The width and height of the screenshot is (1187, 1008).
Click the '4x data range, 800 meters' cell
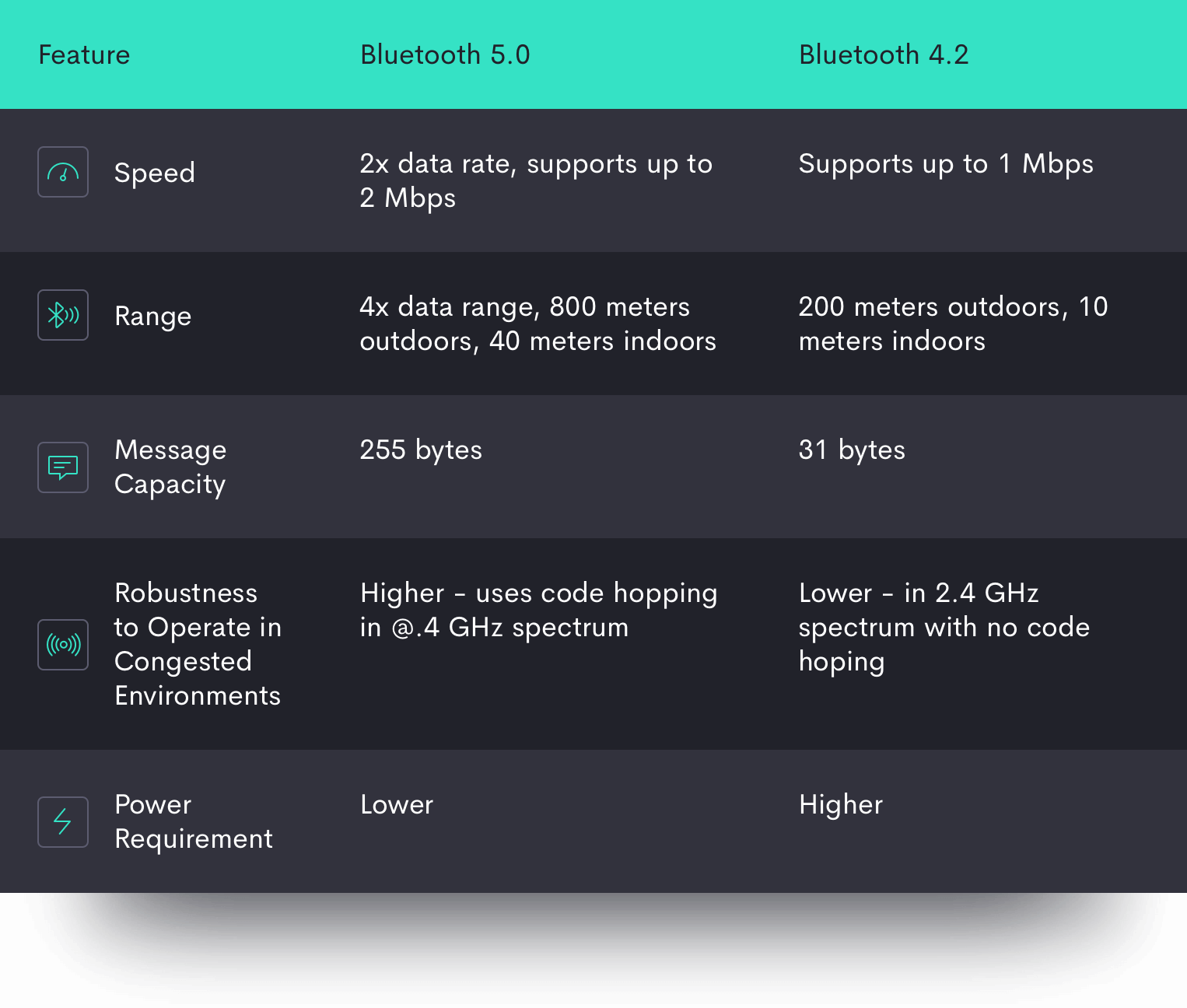[x=537, y=324]
